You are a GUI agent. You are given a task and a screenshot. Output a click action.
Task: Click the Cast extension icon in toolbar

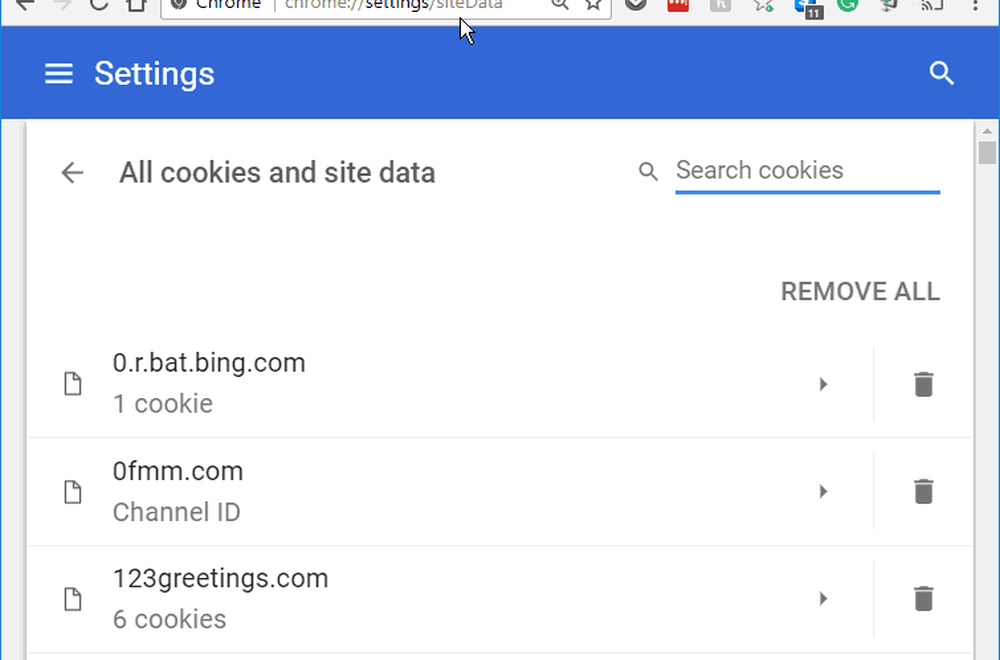click(932, 5)
